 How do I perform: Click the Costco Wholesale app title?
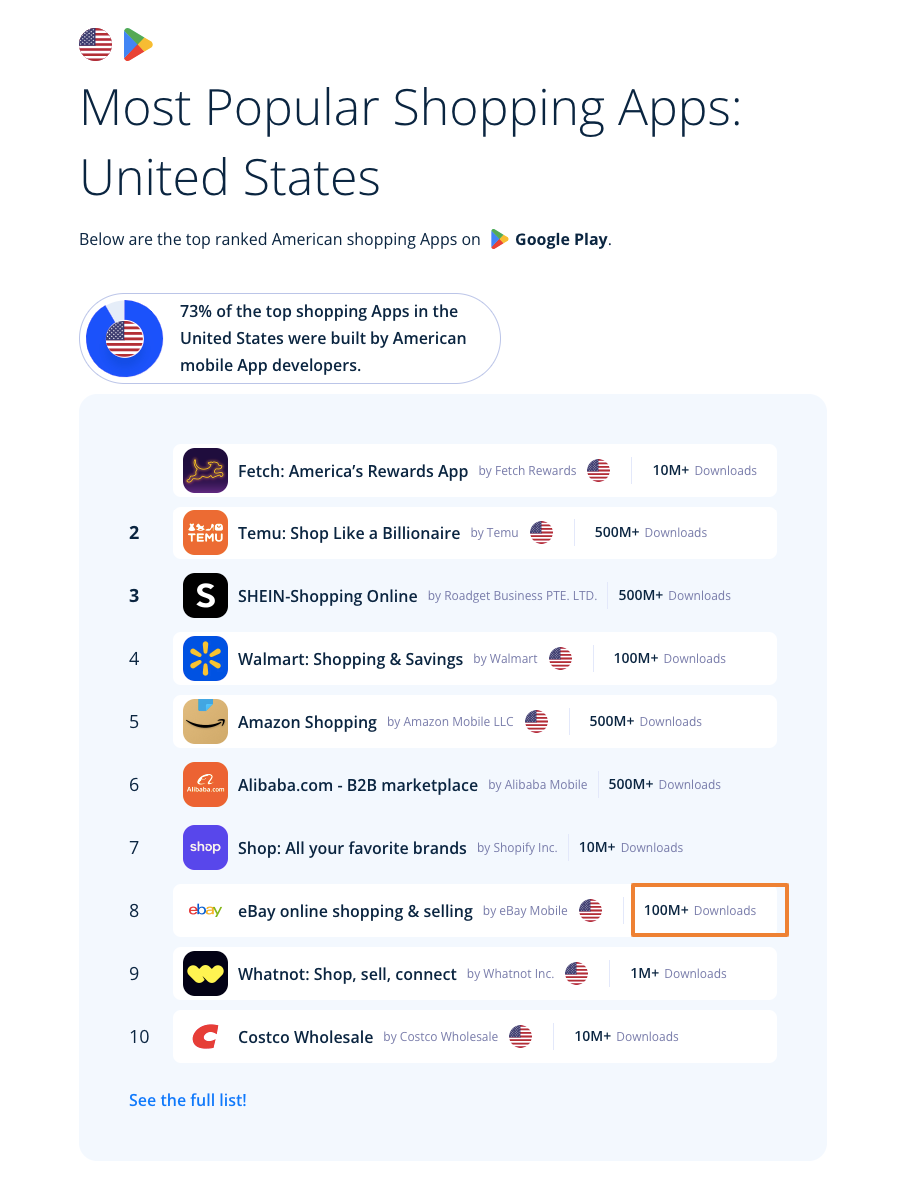[305, 1037]
